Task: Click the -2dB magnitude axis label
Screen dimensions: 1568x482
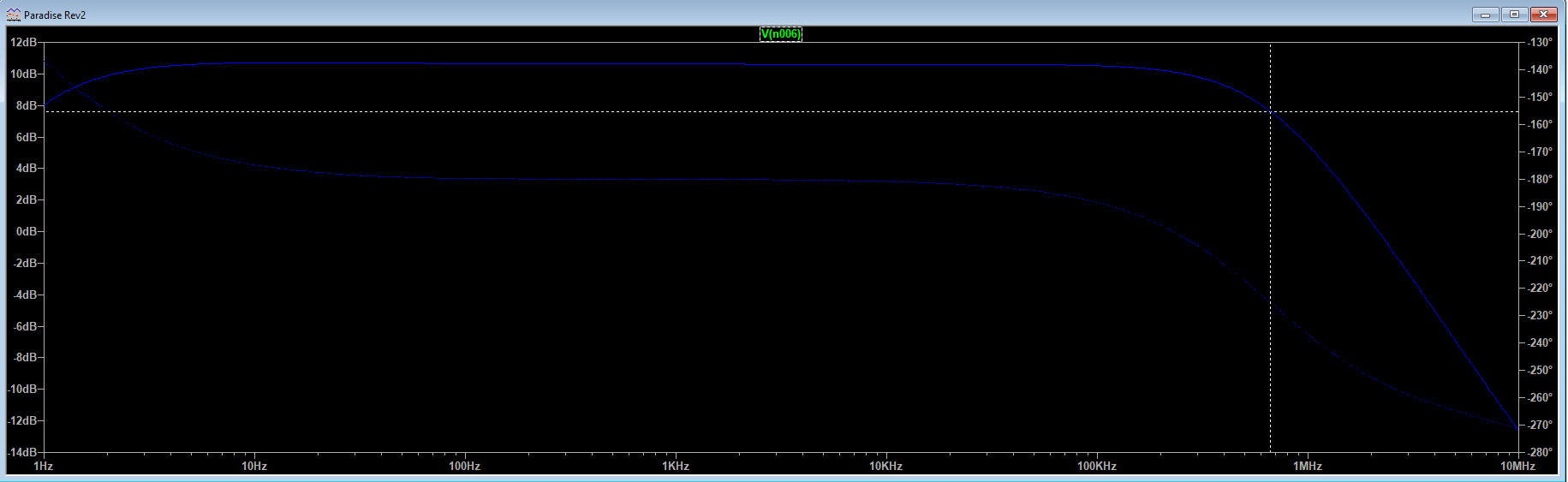Action: coord(25,263)
